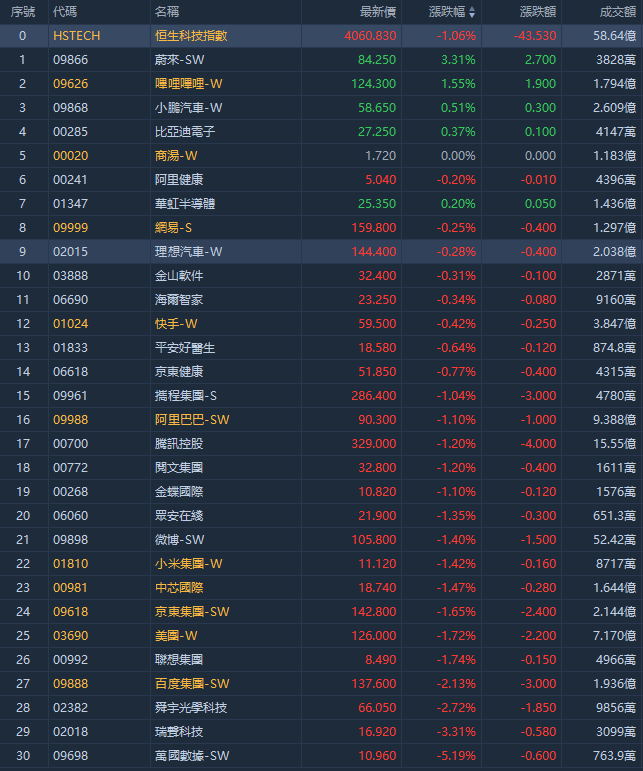
Task: Click the index price 4060.830
Action: [370, 36]
